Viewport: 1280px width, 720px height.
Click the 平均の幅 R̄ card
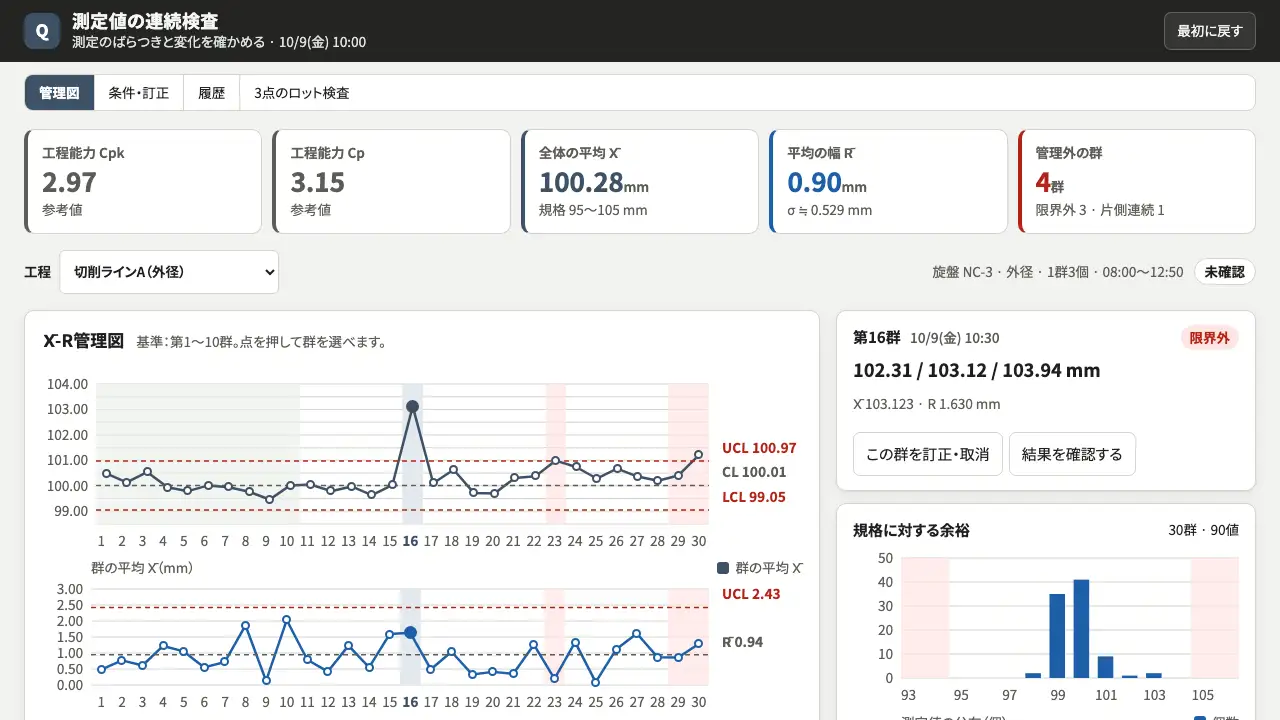coord(888,181)
